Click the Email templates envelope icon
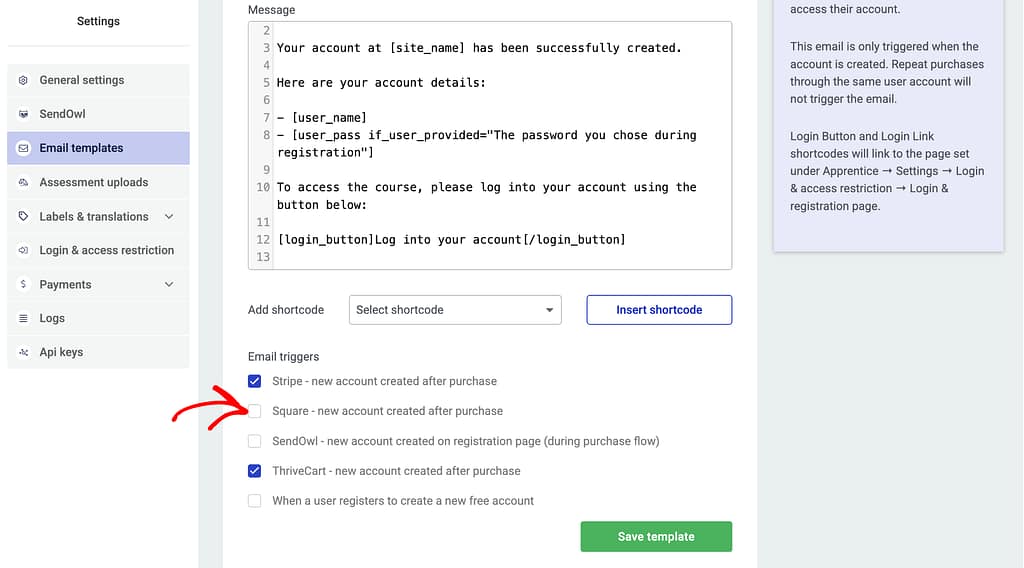Image resolution: width=1024 pixels, height=568 pixels. pos(23,148)
